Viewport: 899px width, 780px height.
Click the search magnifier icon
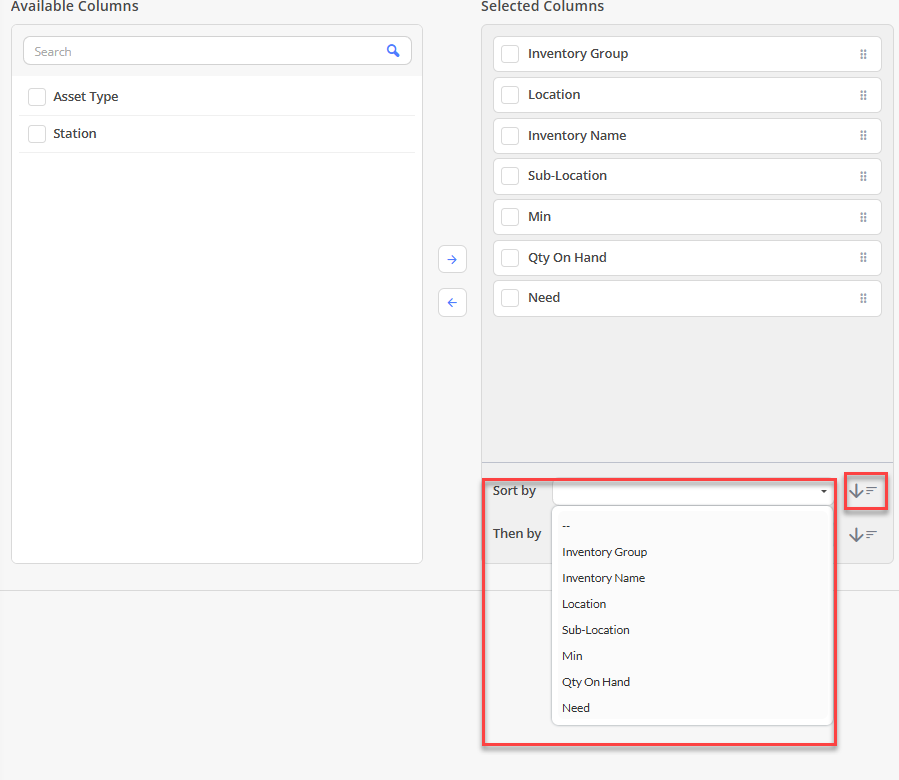[393, 51]
